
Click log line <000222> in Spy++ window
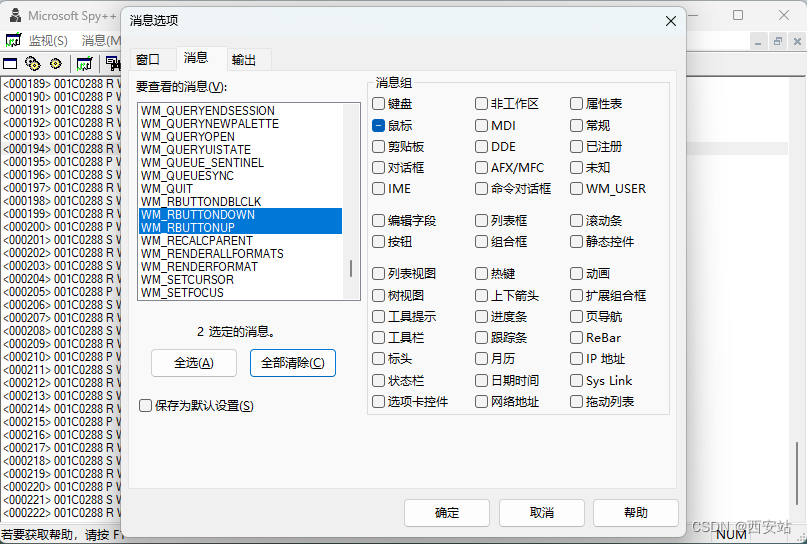[x=62, y=513]
